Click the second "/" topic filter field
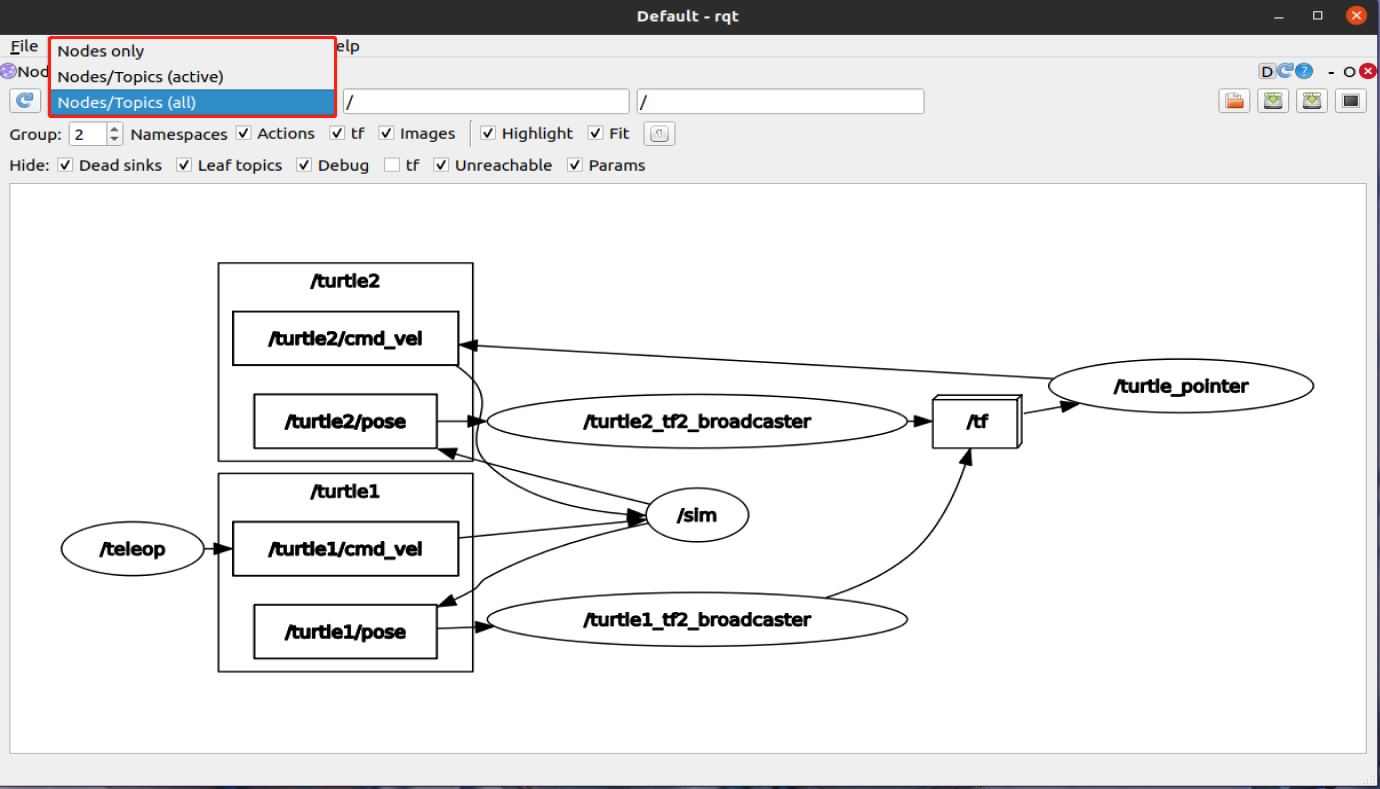The image size is (1380, 789). [780, 101]
